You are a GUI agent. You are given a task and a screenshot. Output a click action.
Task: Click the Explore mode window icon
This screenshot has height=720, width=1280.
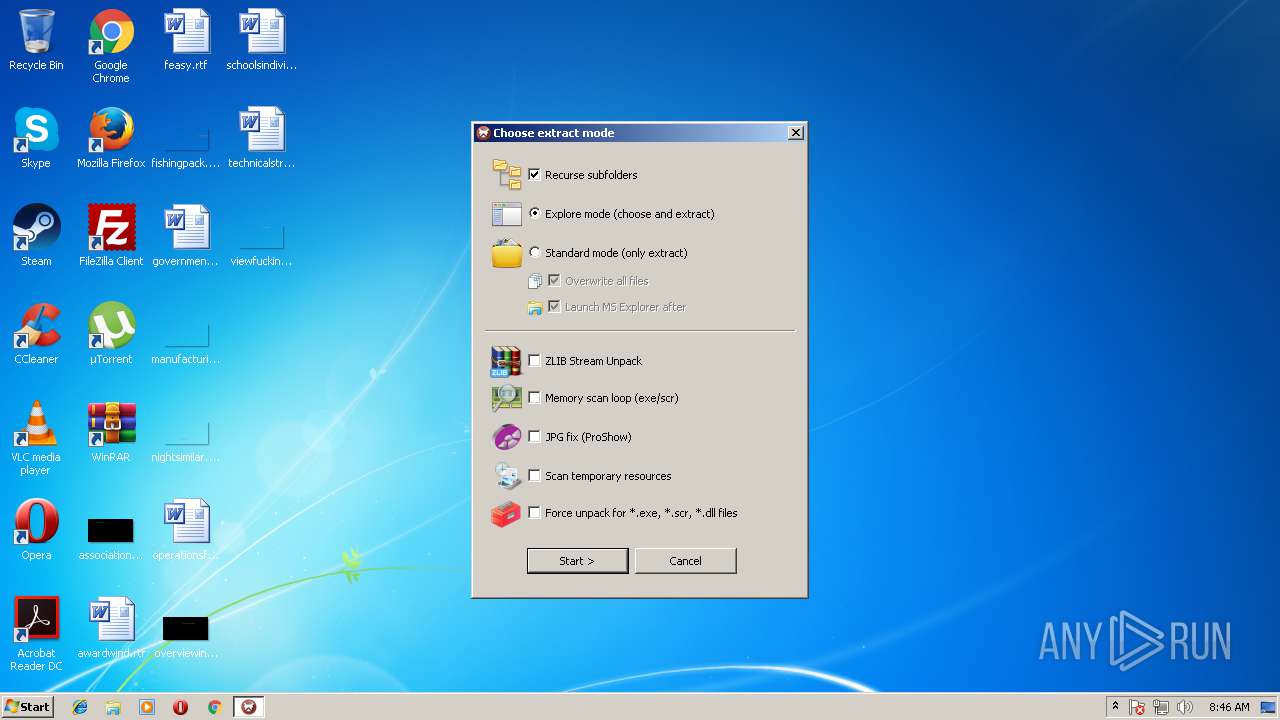506,214
